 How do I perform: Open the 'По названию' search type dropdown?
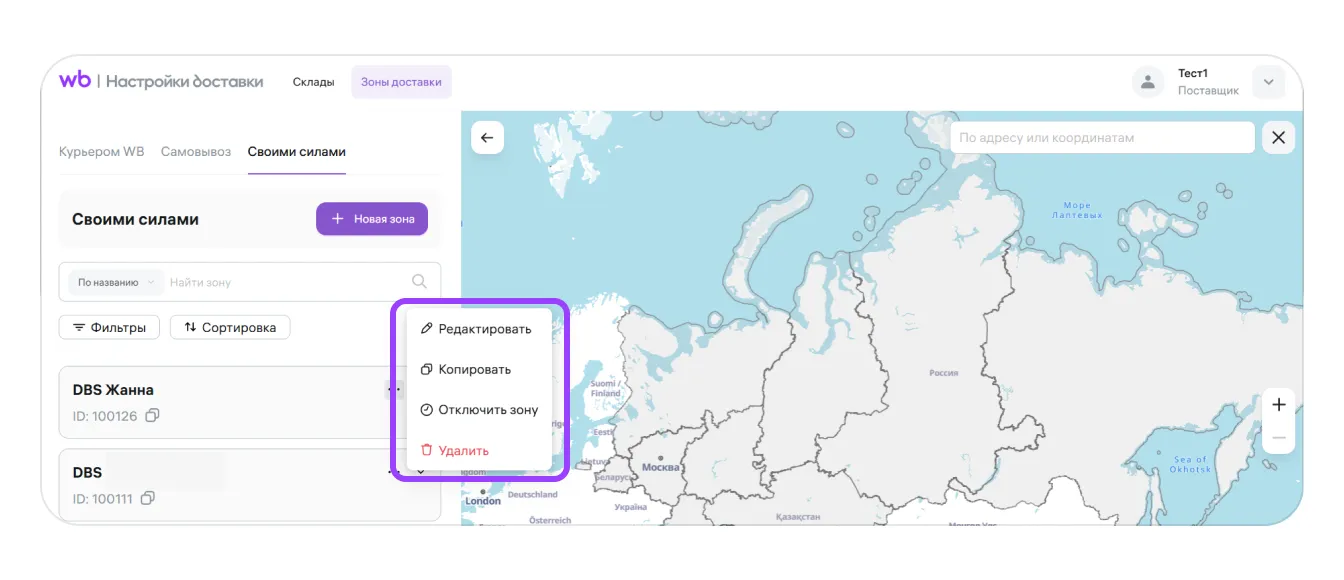(115, 283)
